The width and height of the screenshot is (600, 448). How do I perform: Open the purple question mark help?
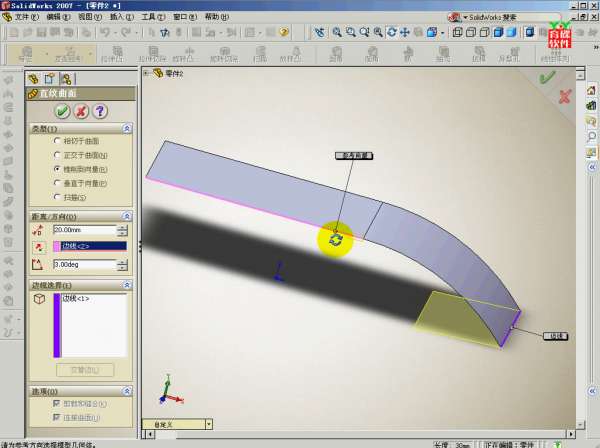[100, 111]
